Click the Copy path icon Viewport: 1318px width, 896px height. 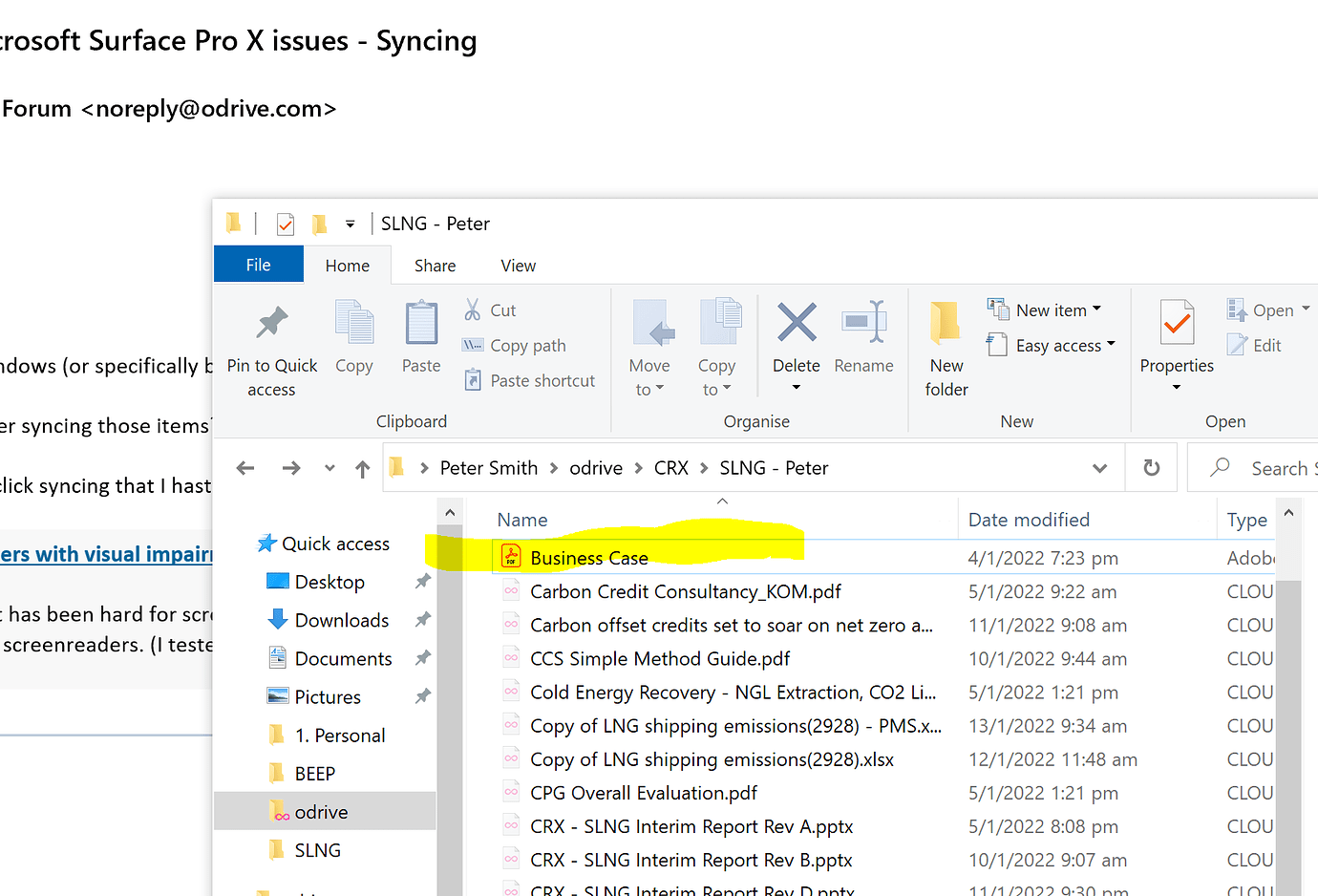pyautogui.click(x=474, y=345)
